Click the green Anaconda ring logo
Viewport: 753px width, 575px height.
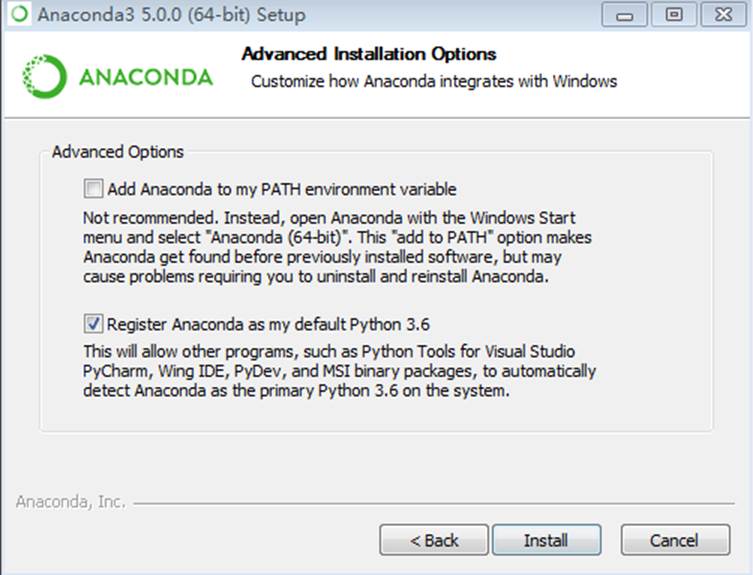point(44,76)
